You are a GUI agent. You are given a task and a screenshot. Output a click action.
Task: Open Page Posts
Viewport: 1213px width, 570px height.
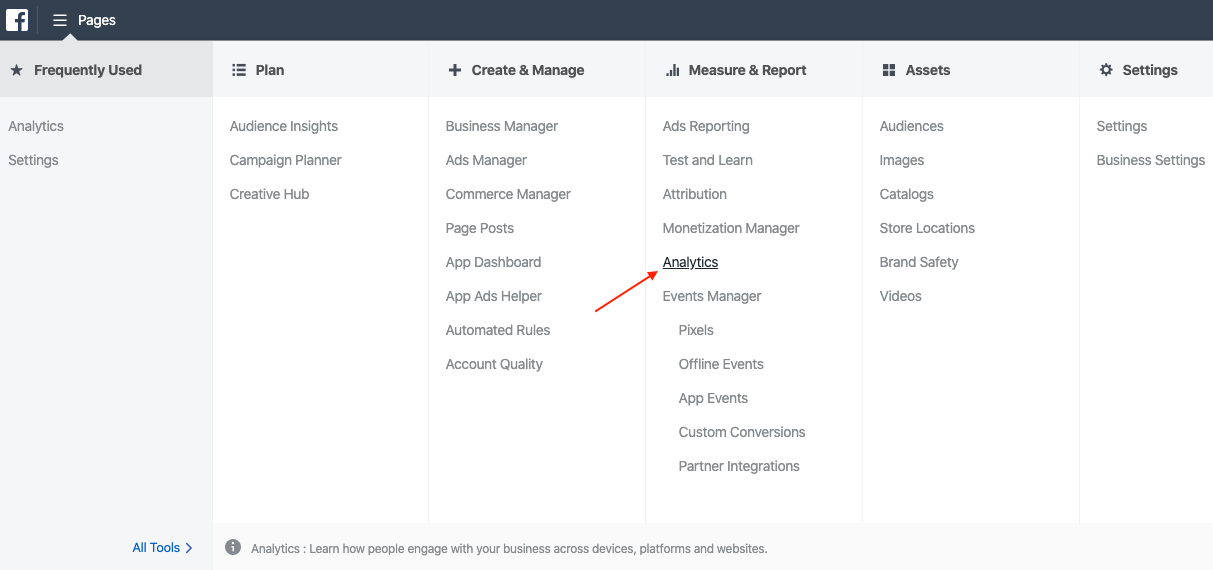click(480, 228)
